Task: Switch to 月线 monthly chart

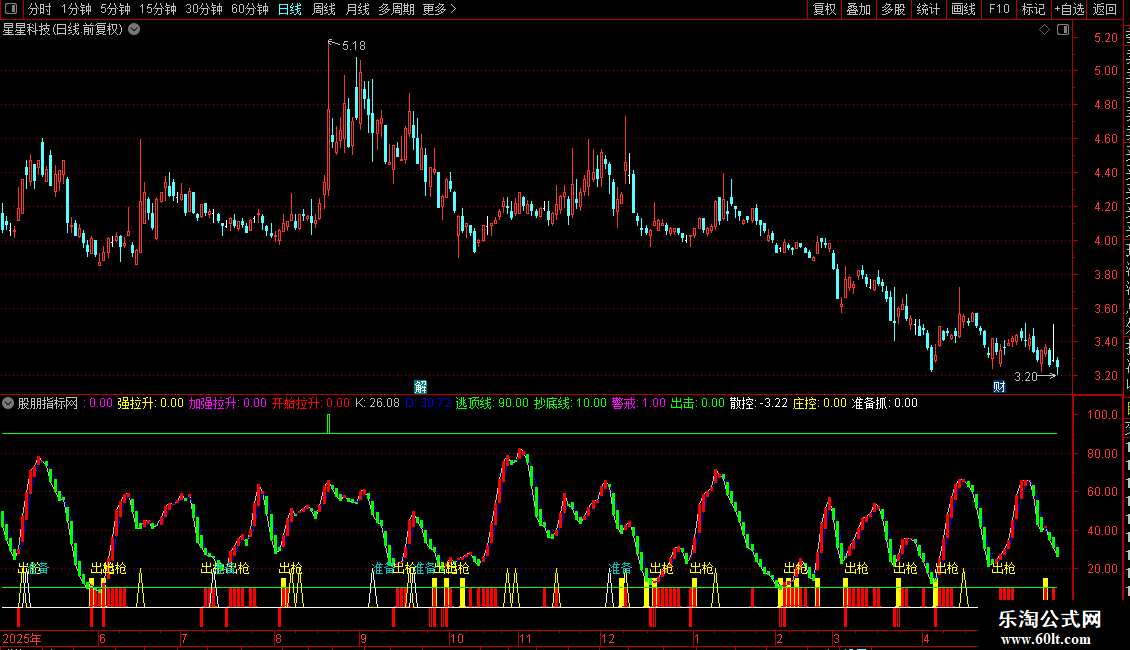Action: click(357, 9)
